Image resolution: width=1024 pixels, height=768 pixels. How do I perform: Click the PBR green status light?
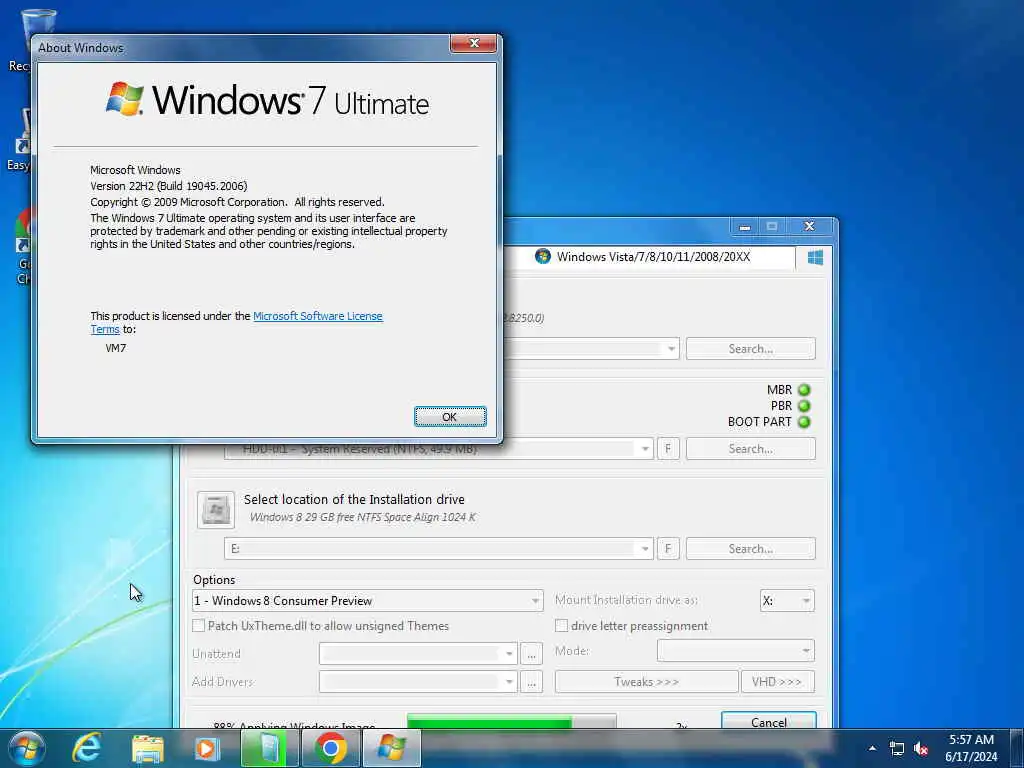pyautogui.click(x=804, y=406)
